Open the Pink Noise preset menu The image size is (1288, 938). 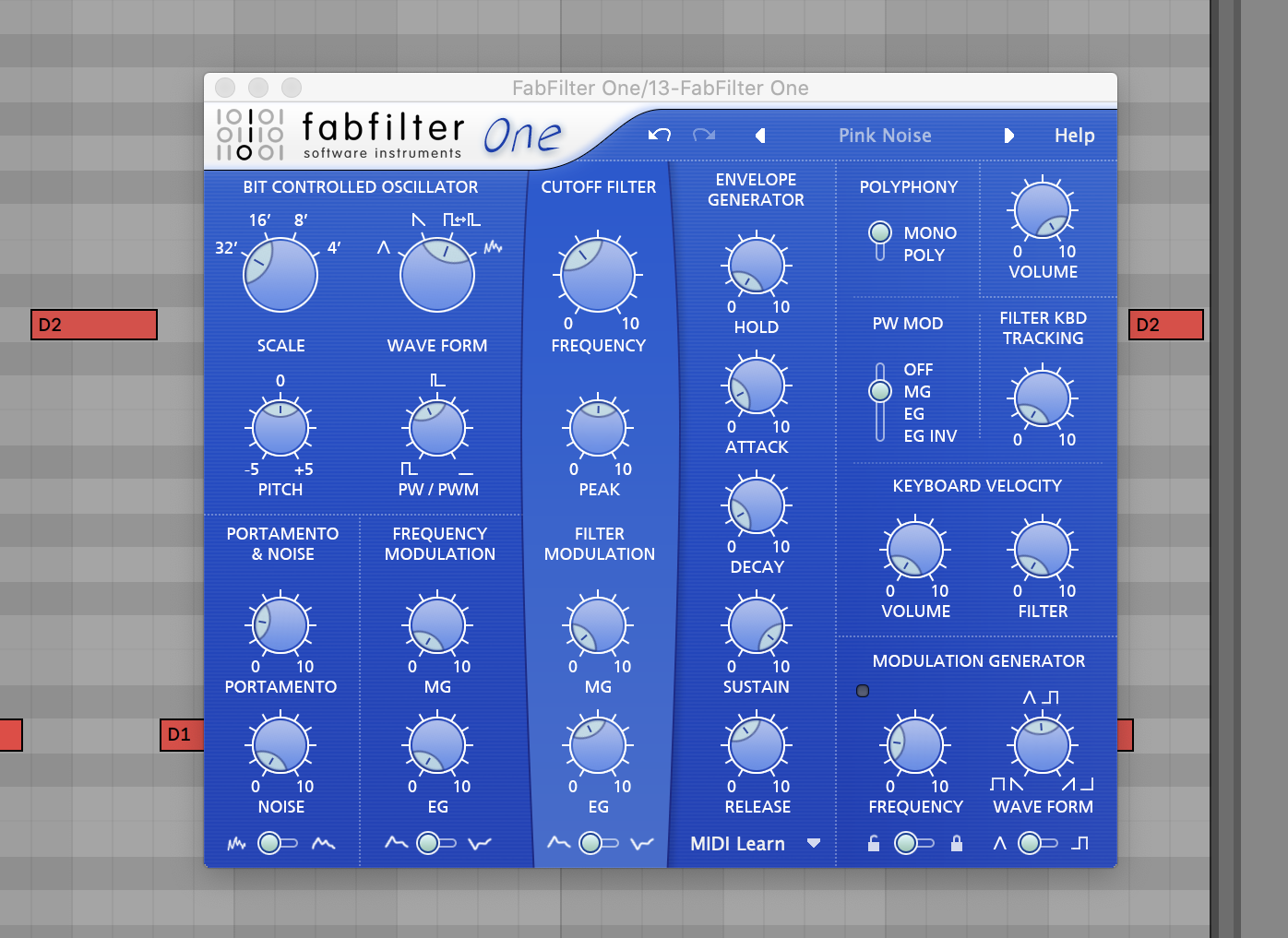884,136
